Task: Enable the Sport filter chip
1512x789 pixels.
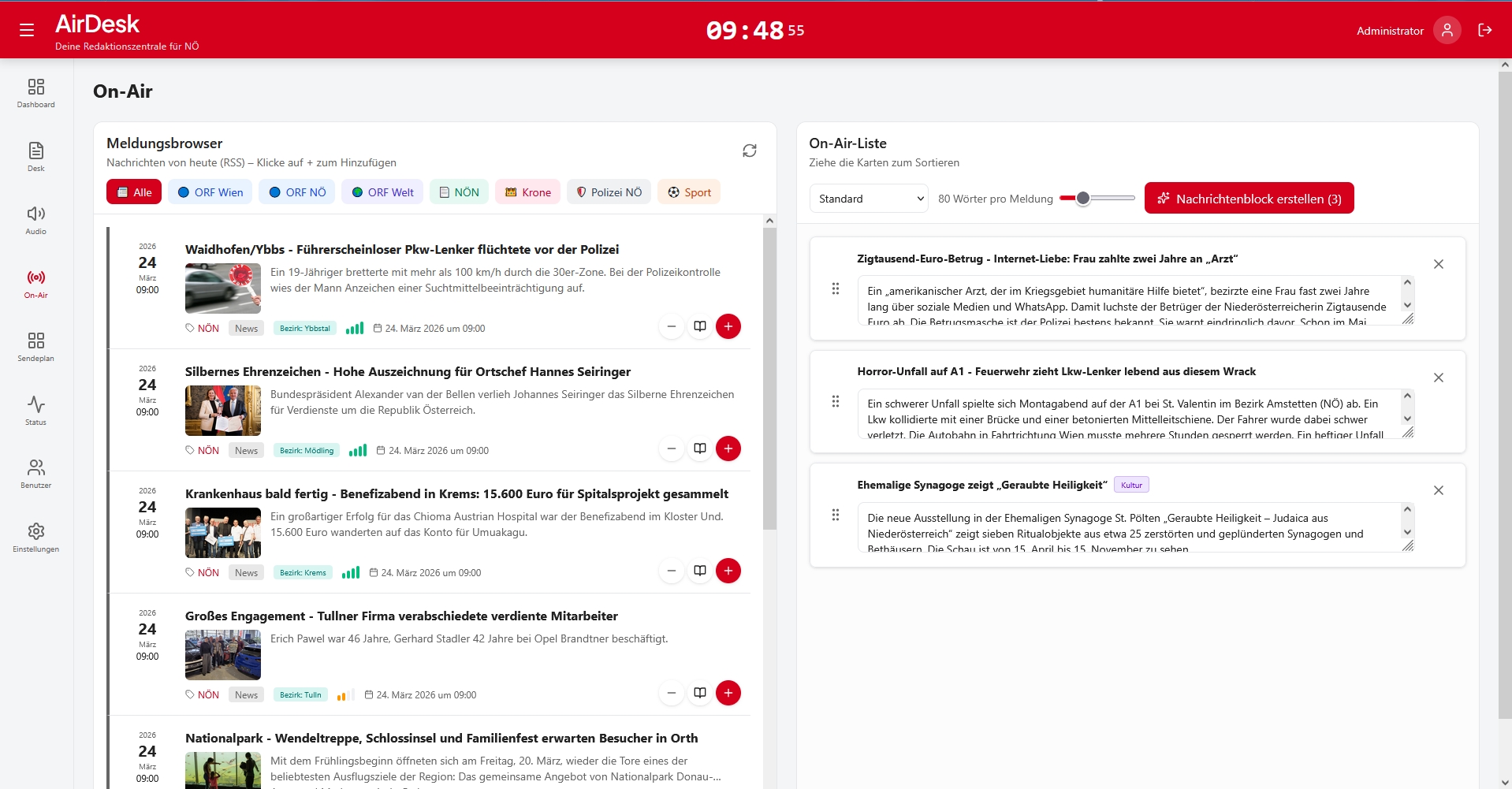Action: click(x=689, y=192)
